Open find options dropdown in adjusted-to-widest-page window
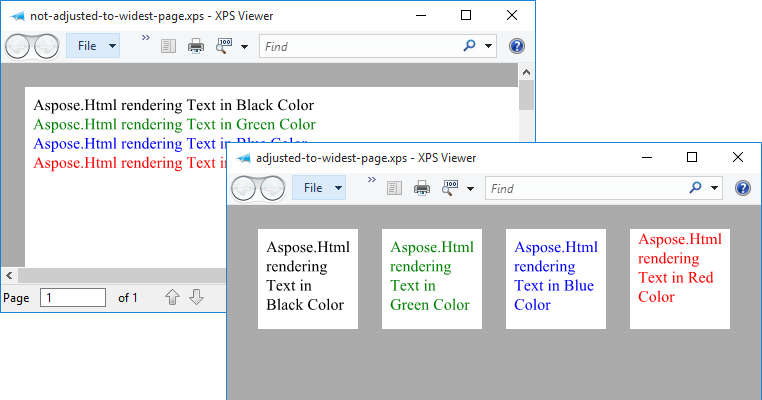 [x=714, y=188]
